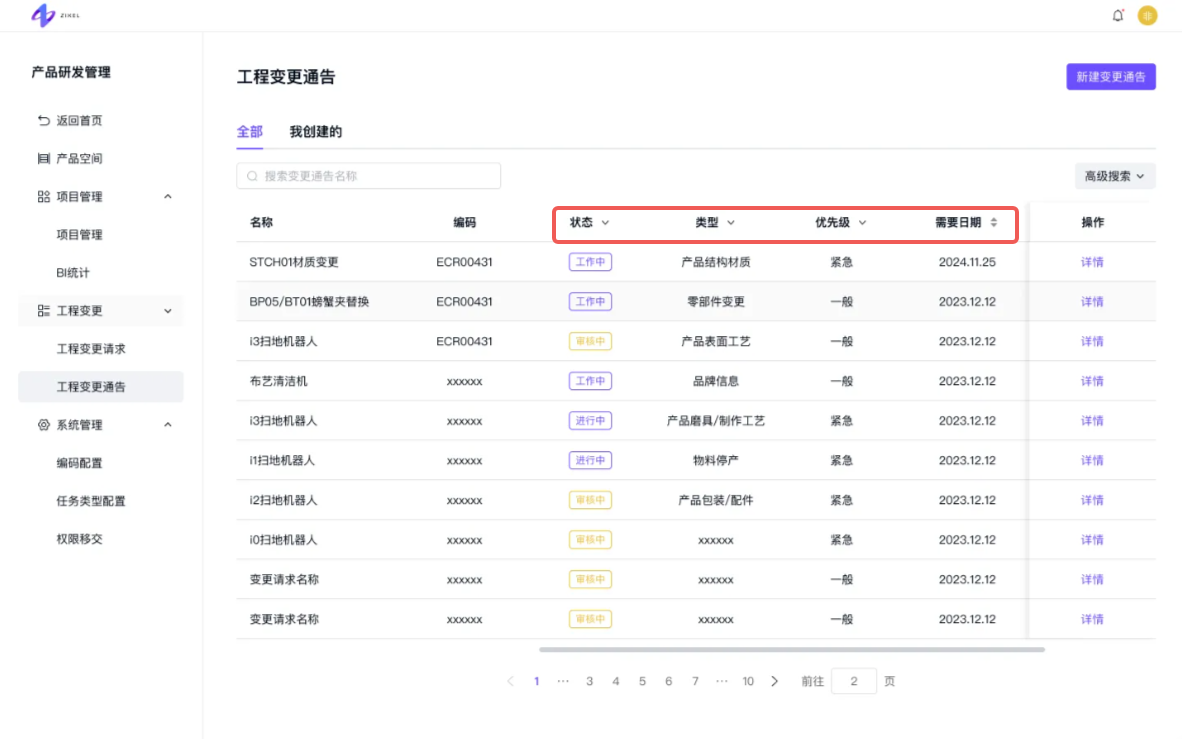Open 项目管理 submenu item
This screenshot has height=739, width=1182.
coord(79,235)
